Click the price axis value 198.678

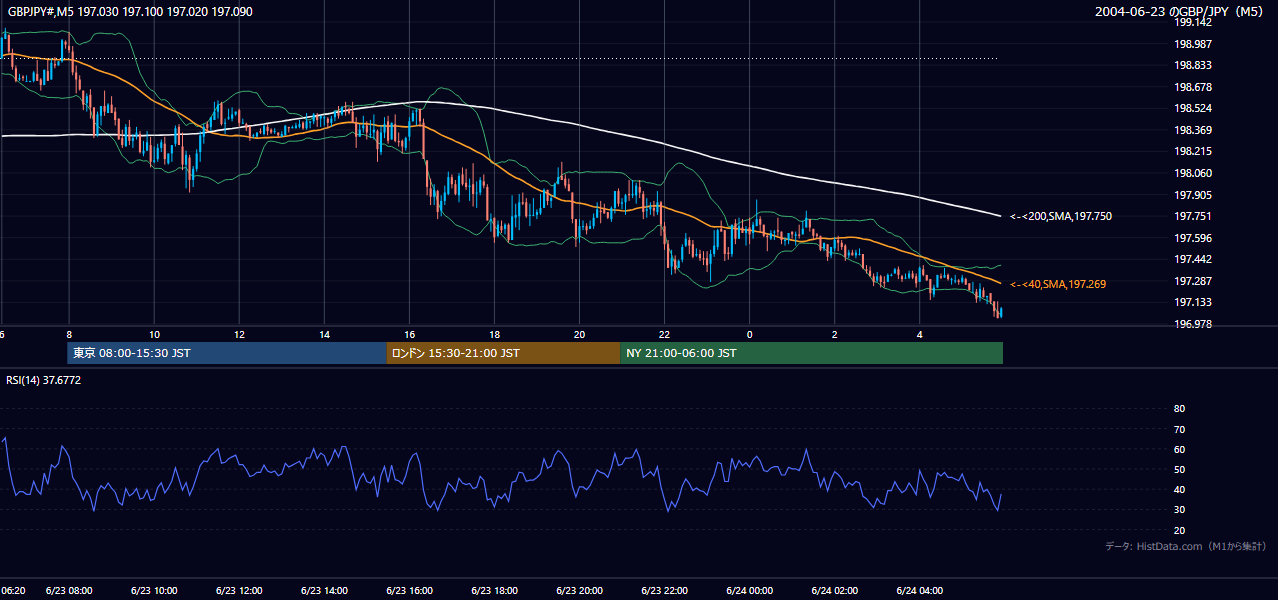tap(1194, 87)
